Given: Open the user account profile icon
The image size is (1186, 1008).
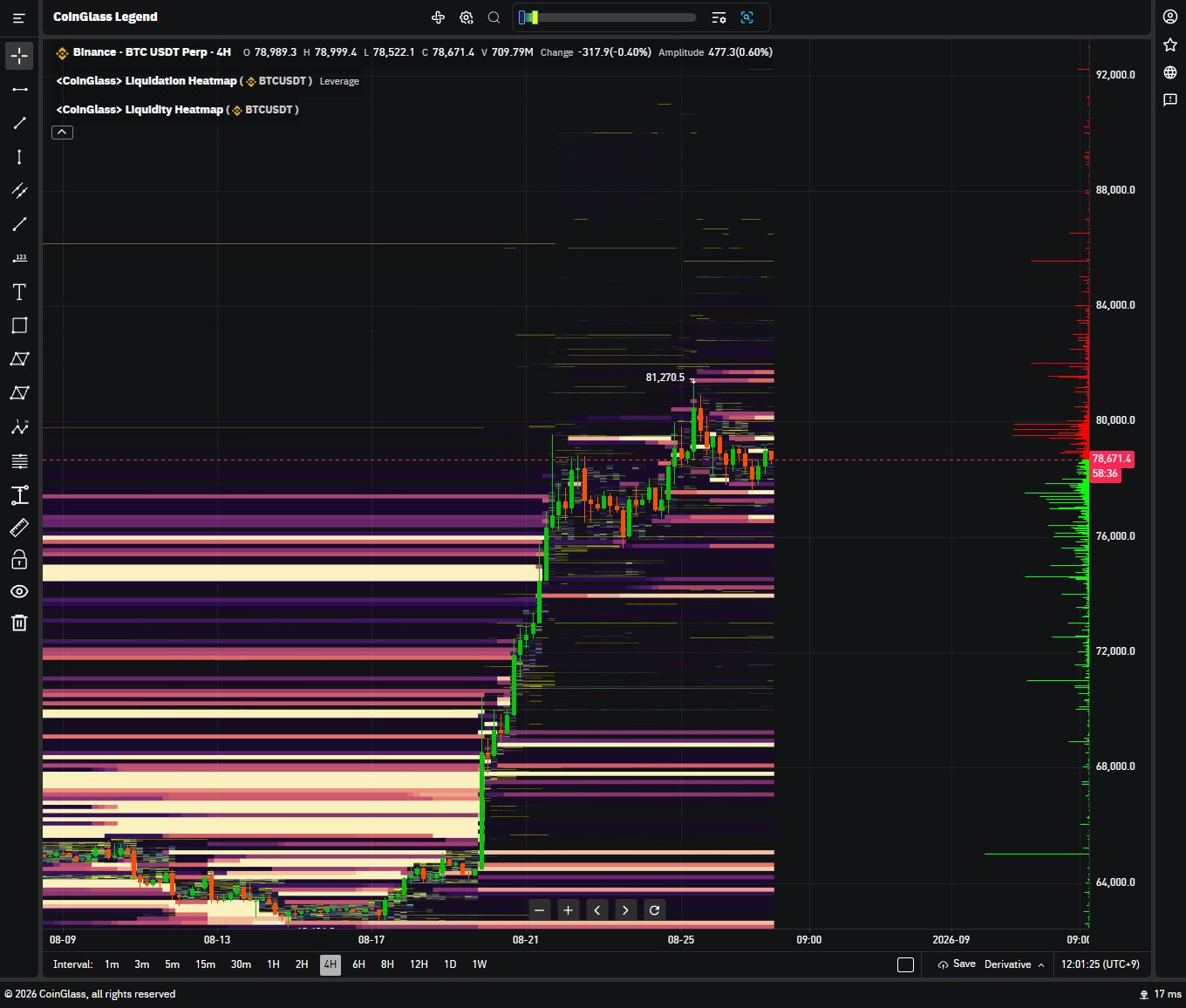Looking at the screenshot, I should pos(1170,17).
